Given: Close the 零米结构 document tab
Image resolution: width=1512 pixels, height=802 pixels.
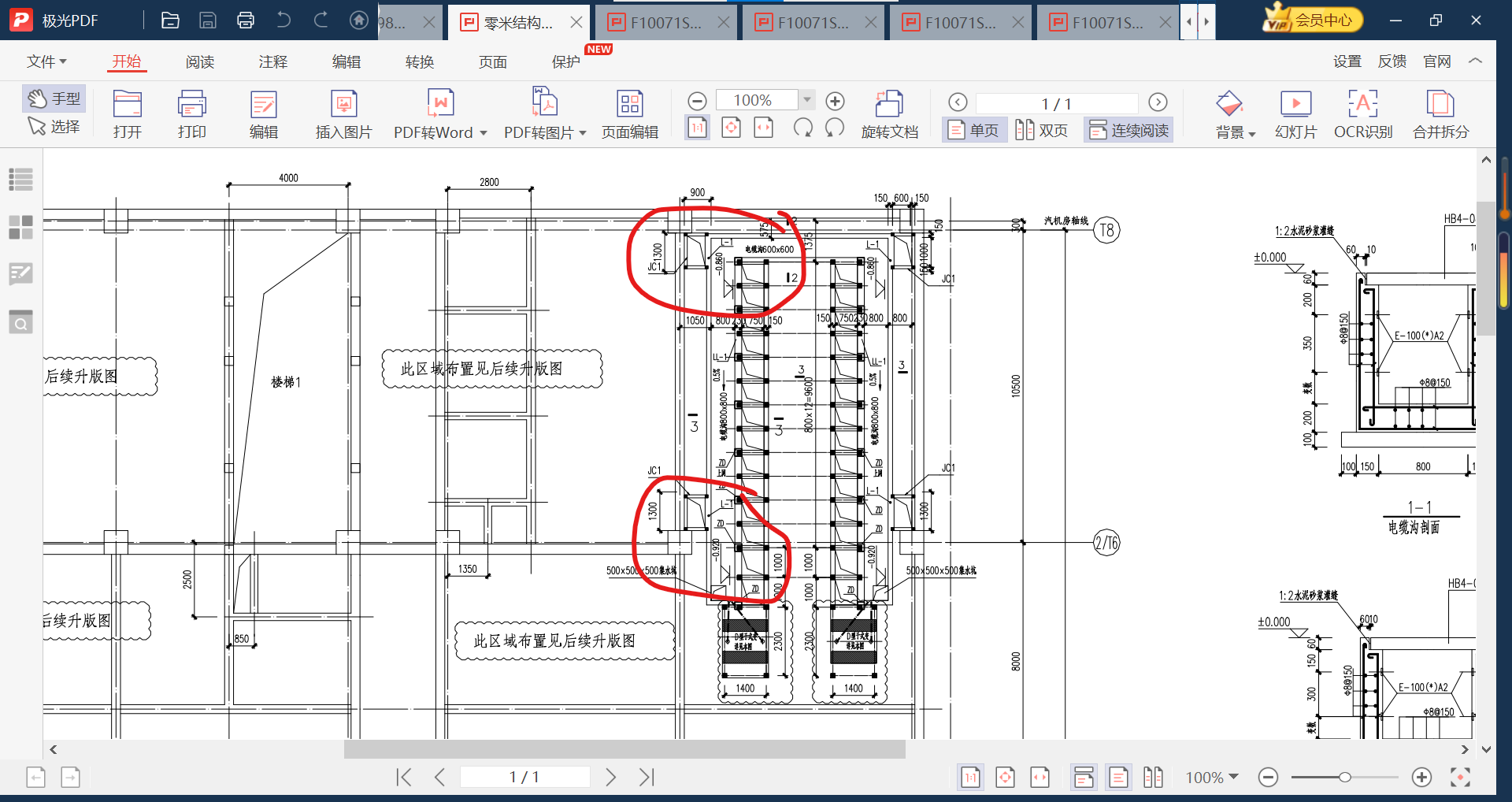Looking at the screenshot, I should click(x=576, y=23).
